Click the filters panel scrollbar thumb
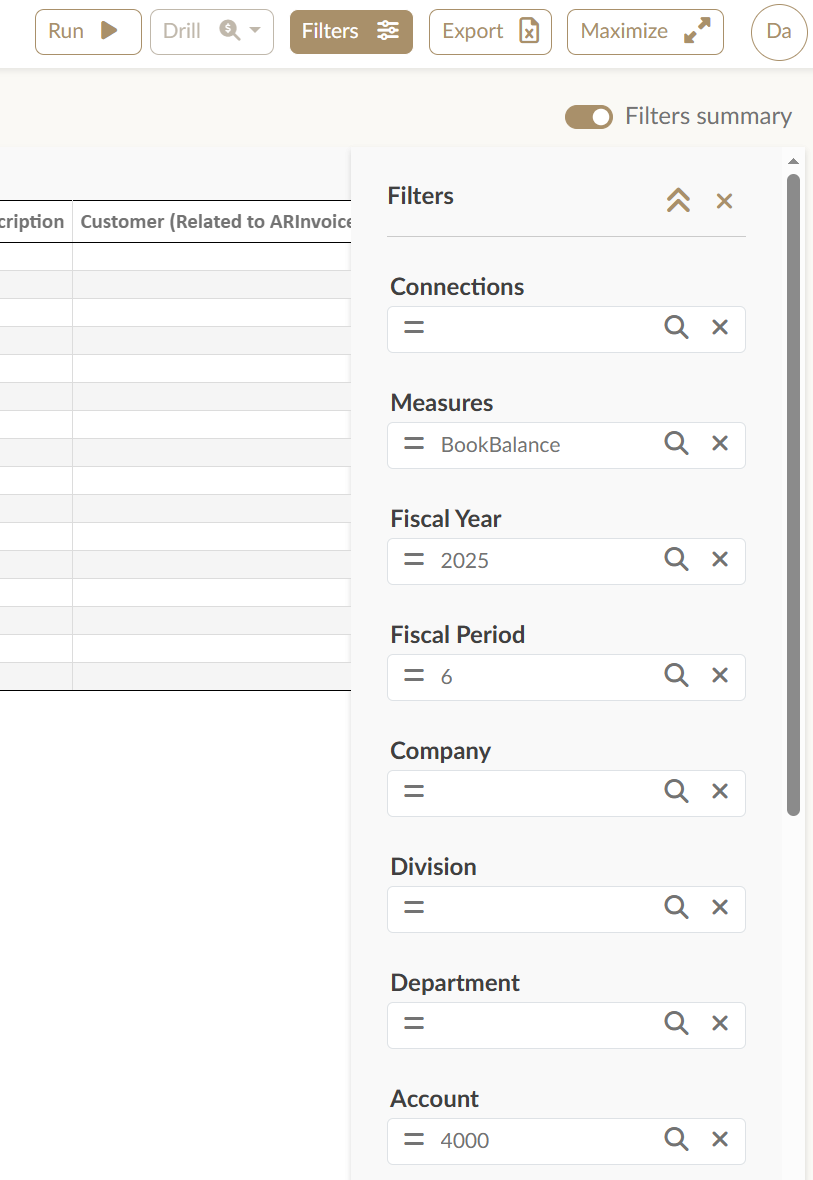 click(793, 494)
